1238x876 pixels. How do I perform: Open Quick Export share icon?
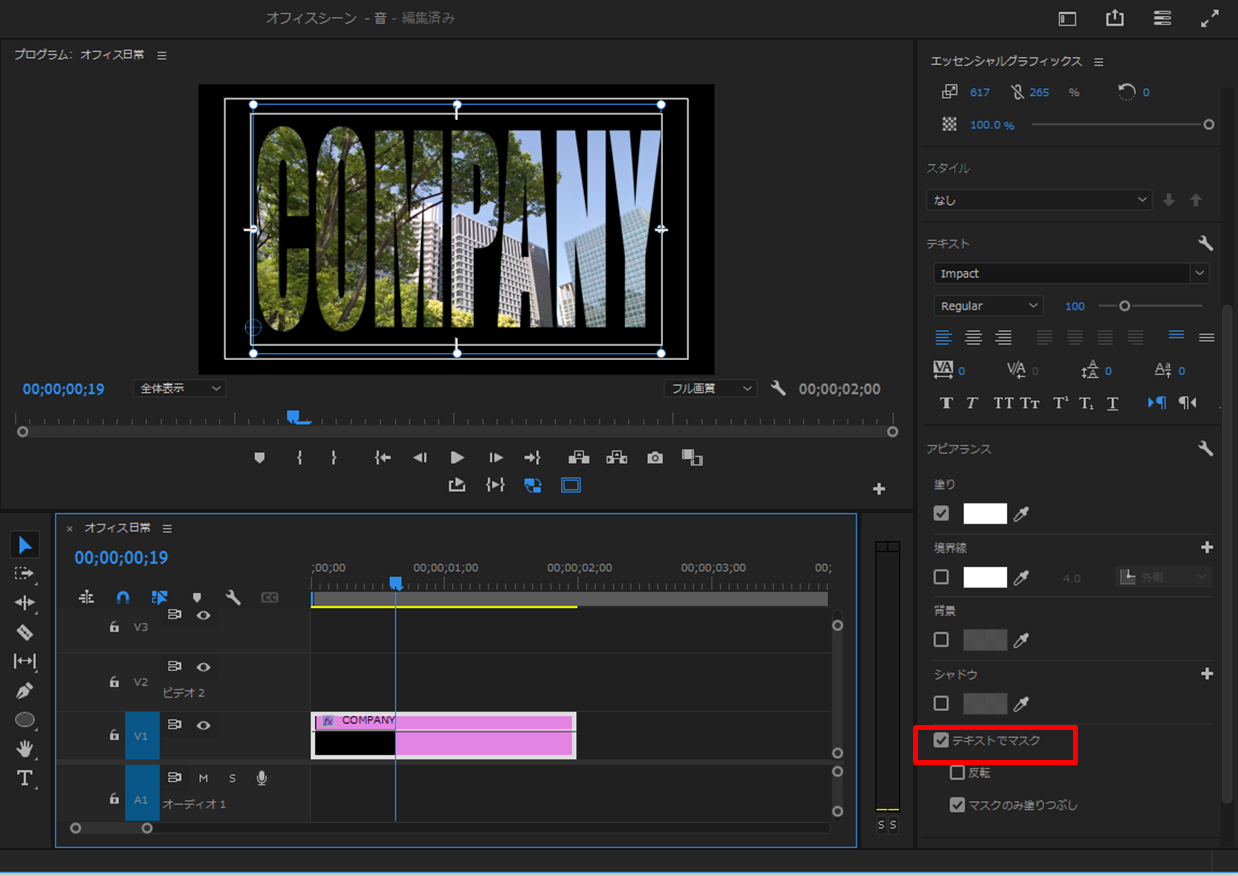(1115, 19)
